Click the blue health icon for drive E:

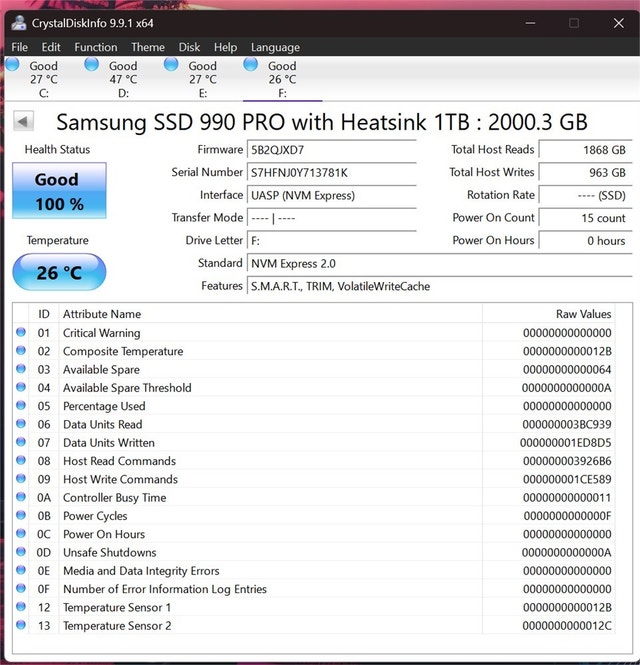tap(171, 65)
